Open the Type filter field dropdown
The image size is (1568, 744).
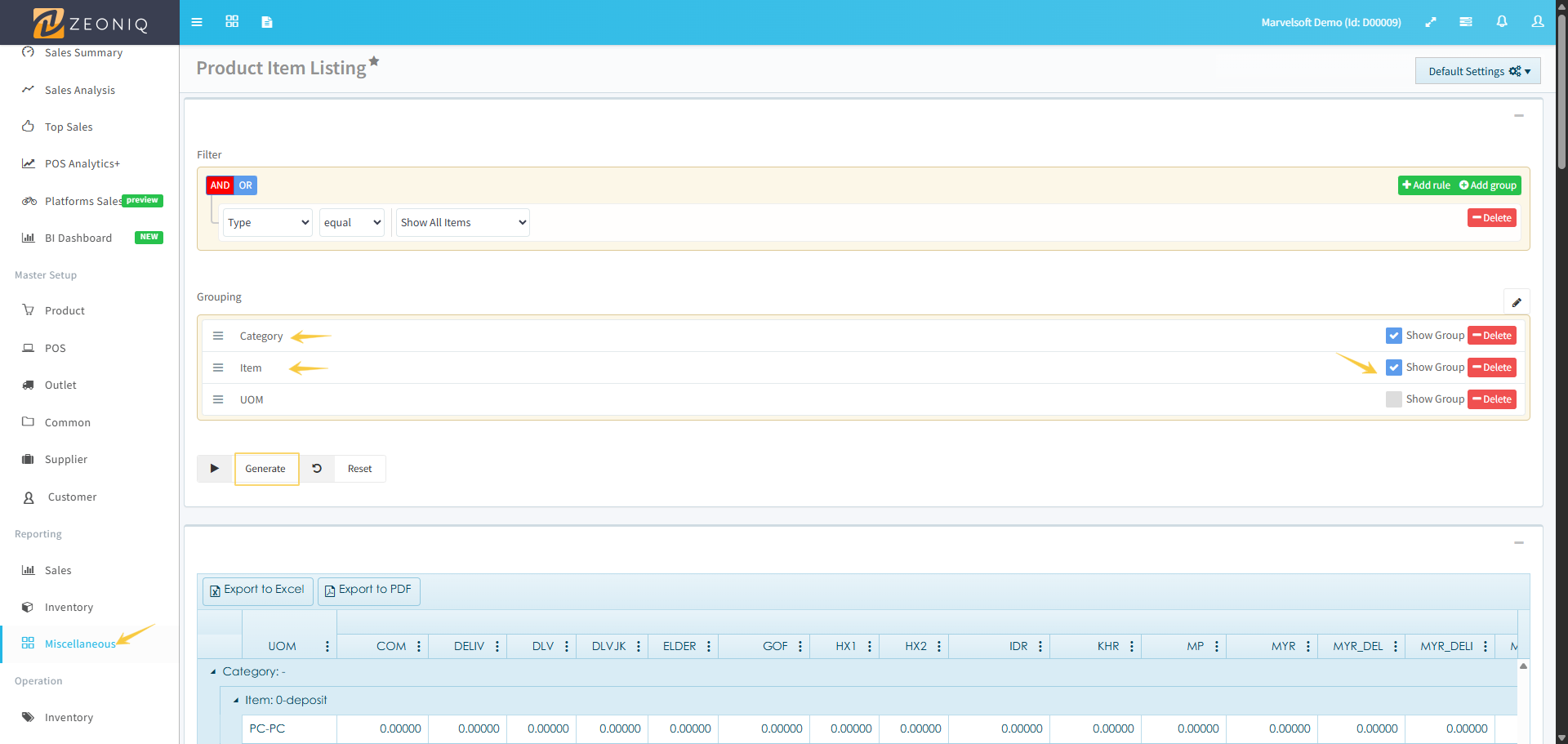coord(268,222)
